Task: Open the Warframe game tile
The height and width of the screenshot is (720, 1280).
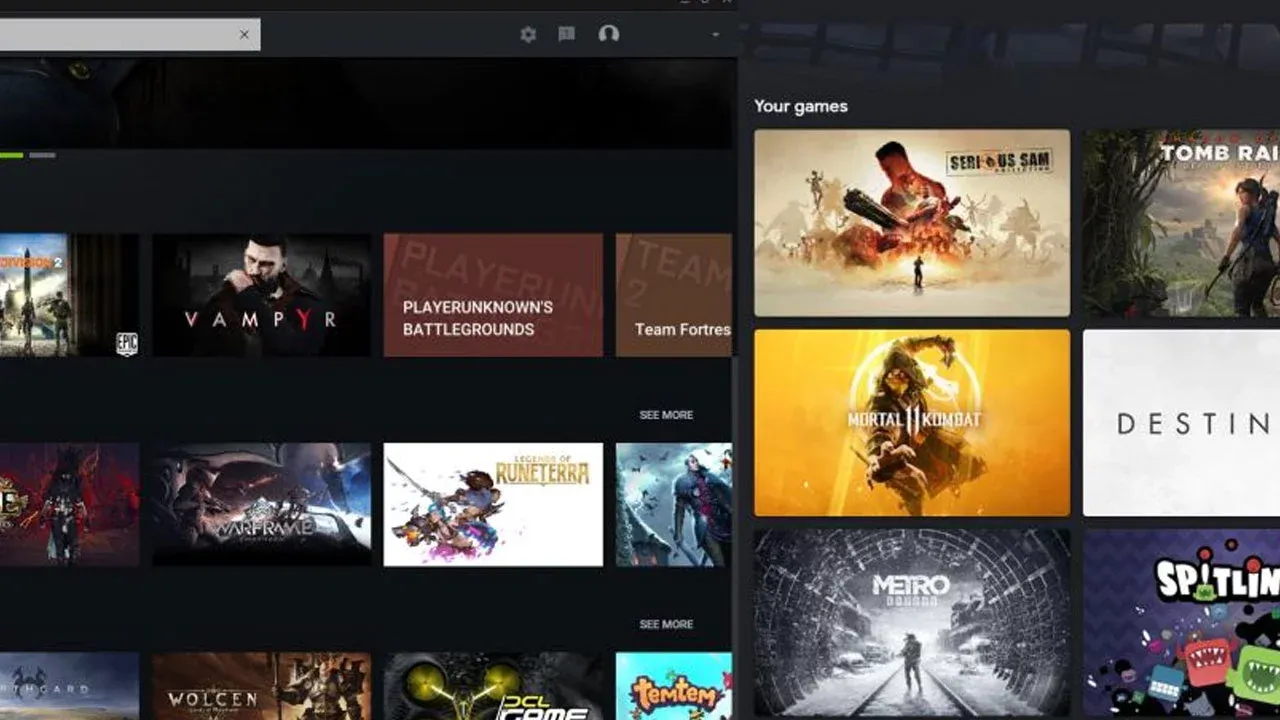Action: pos(261,505)
